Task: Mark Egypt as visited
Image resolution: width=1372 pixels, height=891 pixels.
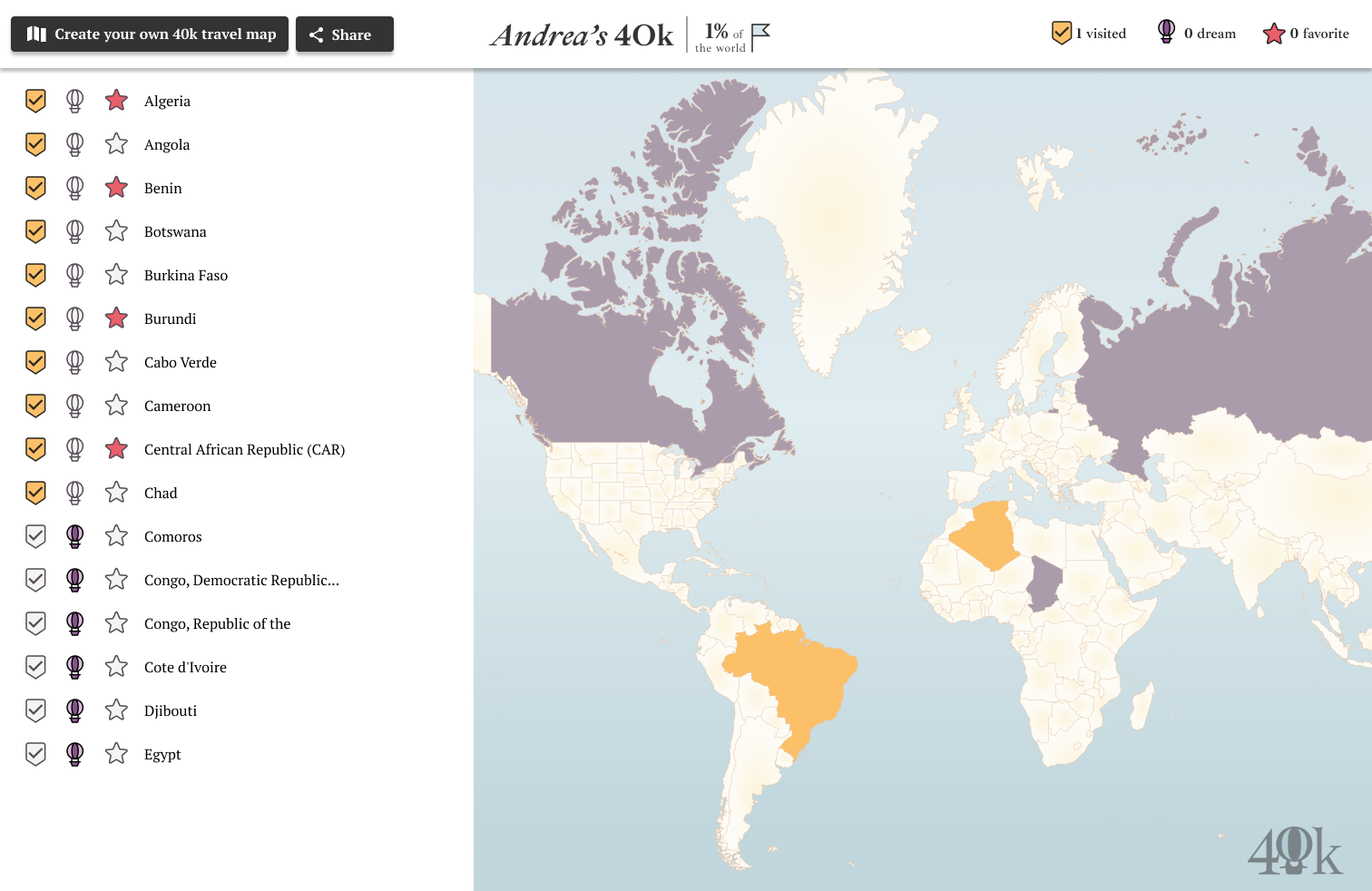Action: pyautogui.click(x=35, y=754)
